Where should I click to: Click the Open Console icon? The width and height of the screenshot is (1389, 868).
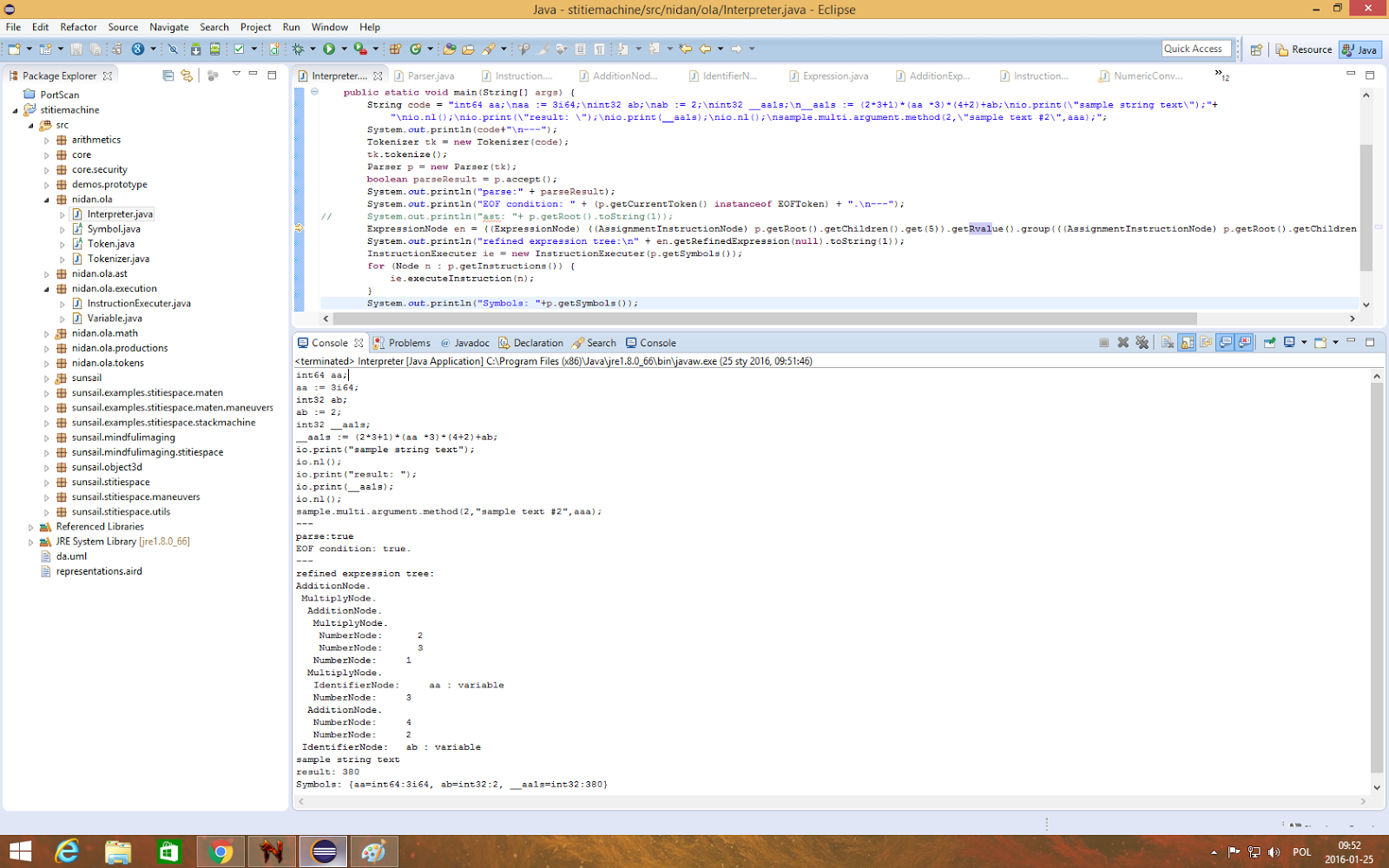tap(1320, 343)
